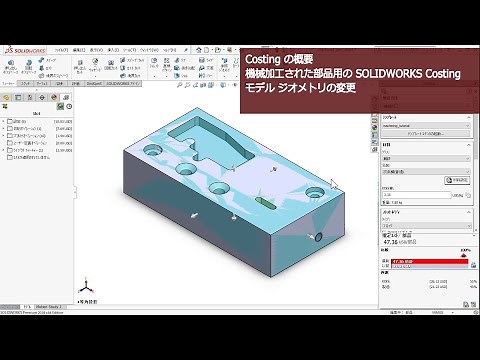The width and height of the screenshot is (480, 360).
Task: Switch to the SOLIDWORKS アドイン ribbon tab
Action: point(123,83)
